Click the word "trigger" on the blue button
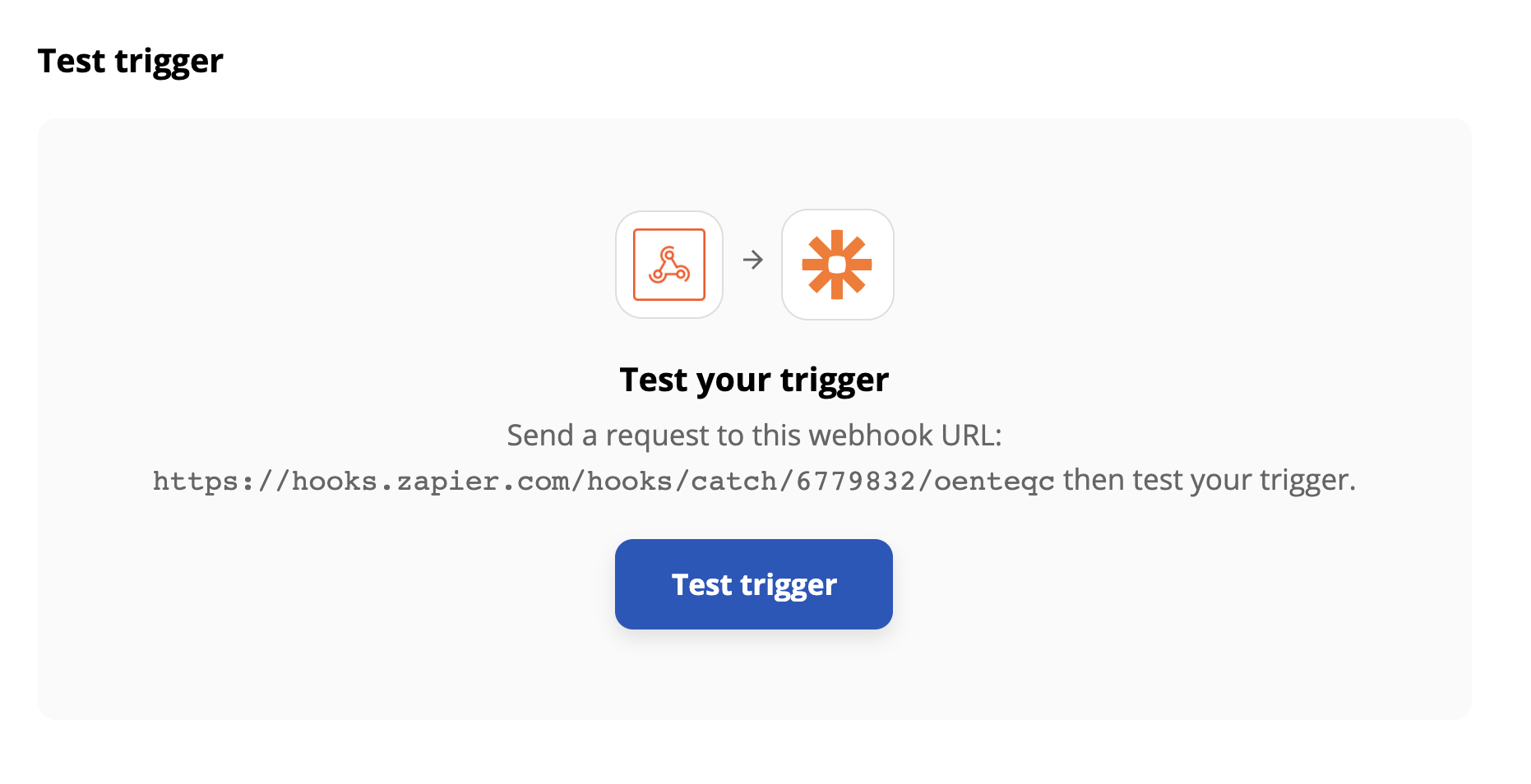This screenshot has width=1531, height=784. click(x=789, y=586)
